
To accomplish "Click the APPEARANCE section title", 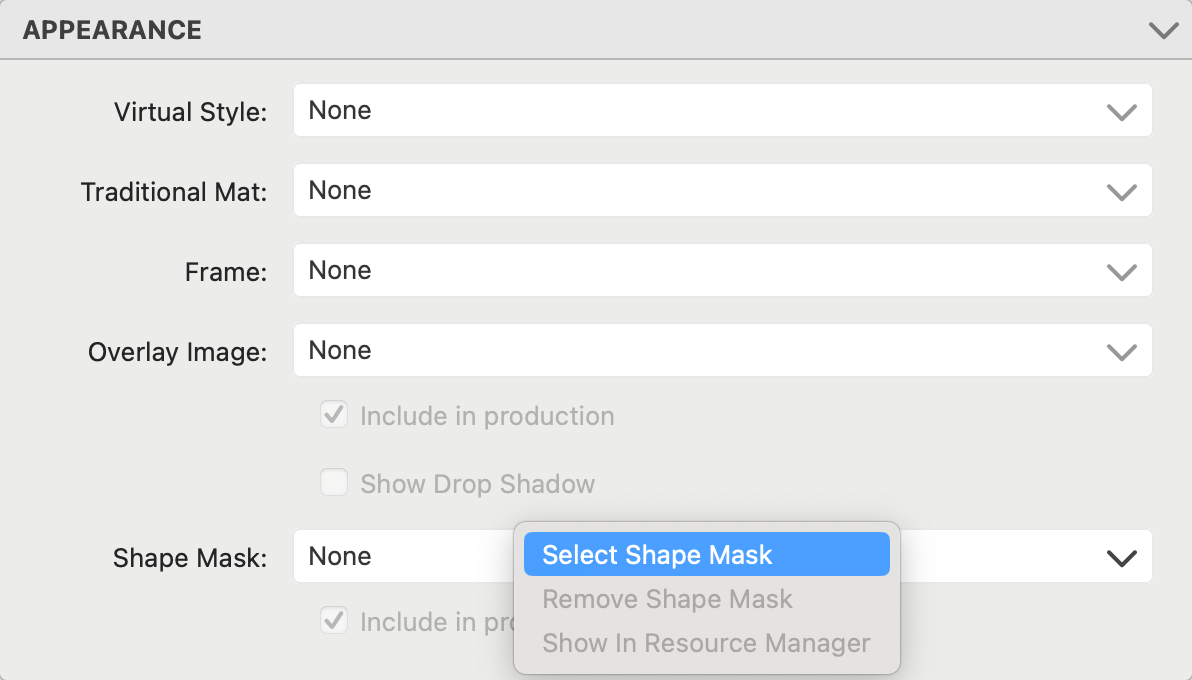I will tap(112, 30).
